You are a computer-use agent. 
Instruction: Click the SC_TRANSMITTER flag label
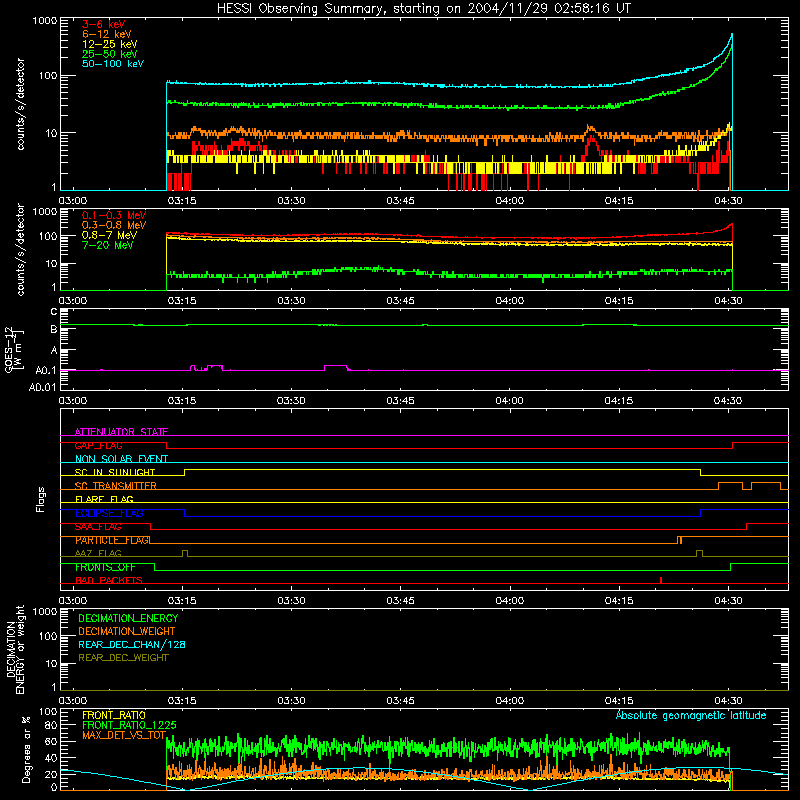tap(116, 486)
